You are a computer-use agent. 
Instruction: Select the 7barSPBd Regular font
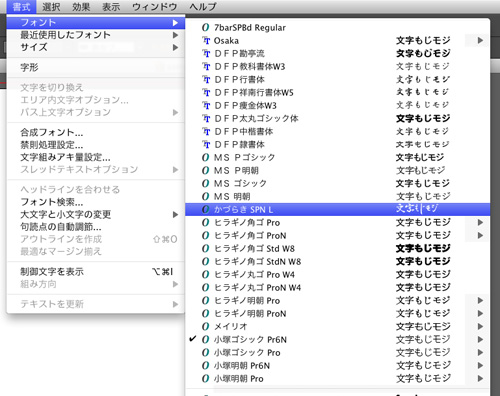pyautogui.click(x=337, y=27)
